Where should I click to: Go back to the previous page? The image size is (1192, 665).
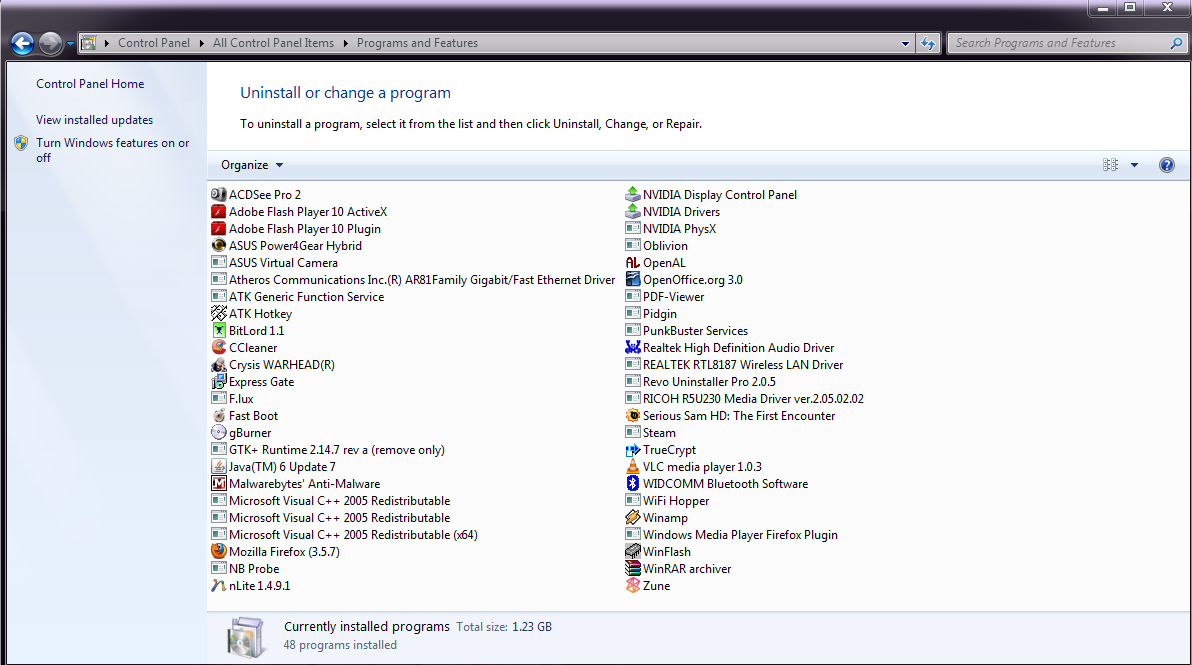click(x=23, y=43)
